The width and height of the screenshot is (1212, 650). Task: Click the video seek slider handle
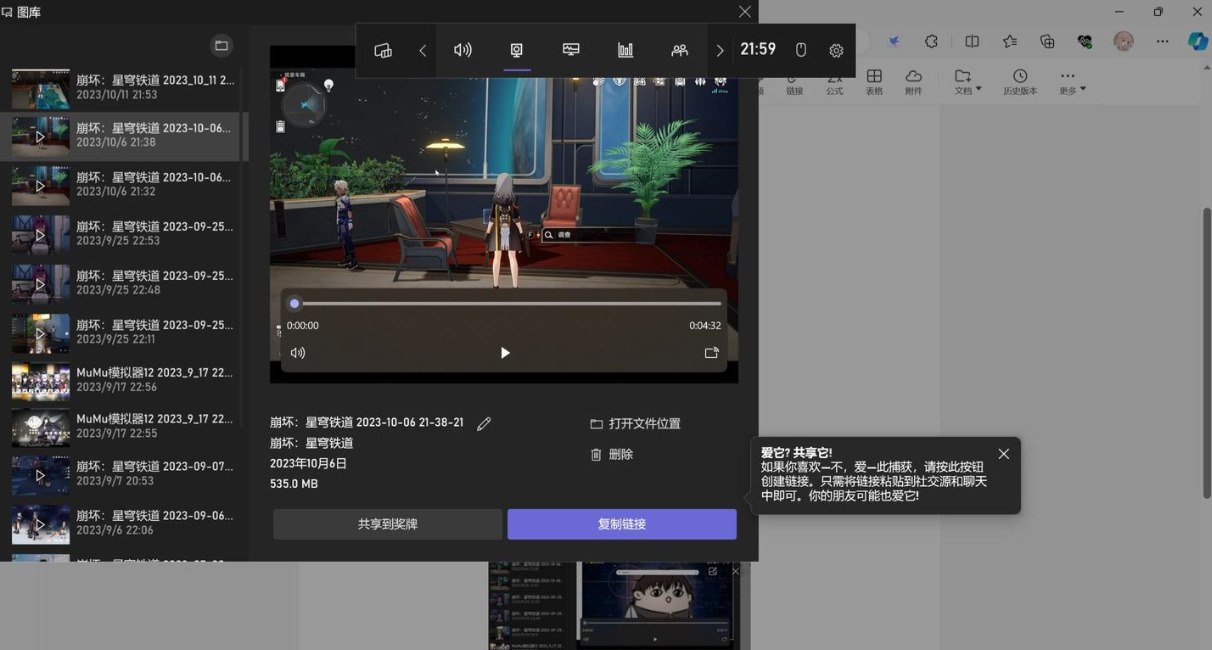[294, 303]
